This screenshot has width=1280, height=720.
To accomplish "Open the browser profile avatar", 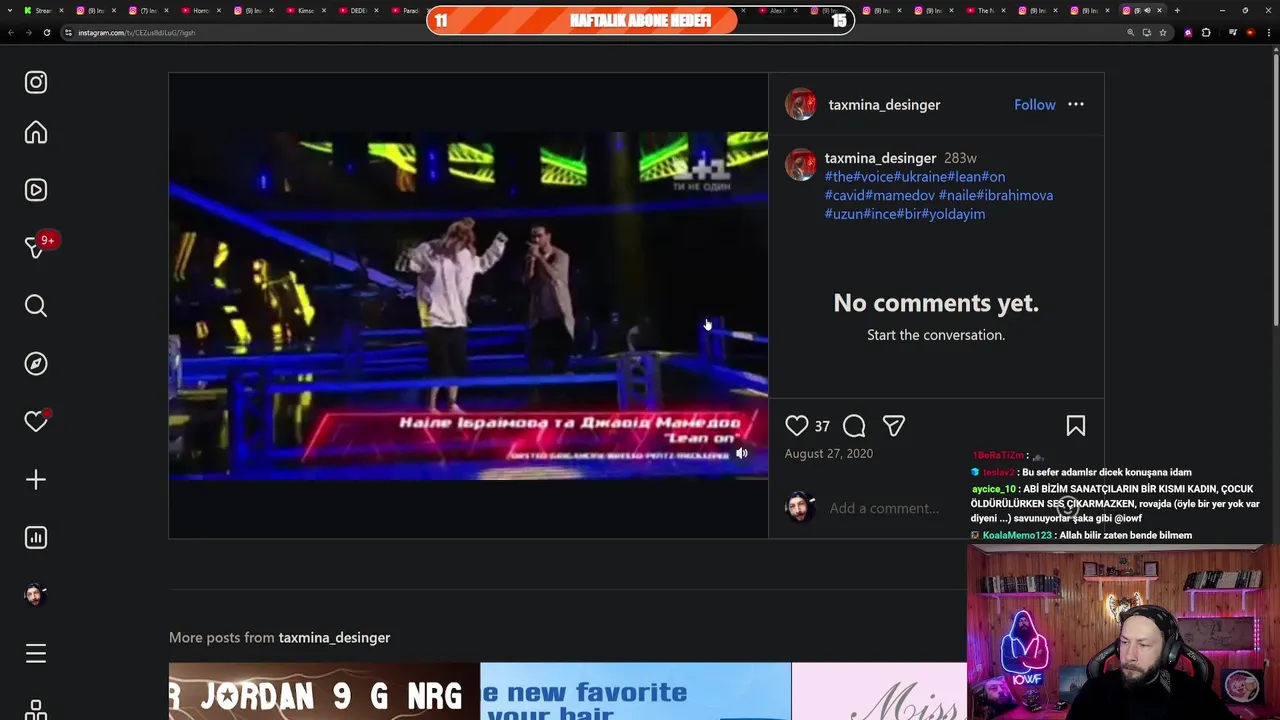I will click(x=1251, y=32).
